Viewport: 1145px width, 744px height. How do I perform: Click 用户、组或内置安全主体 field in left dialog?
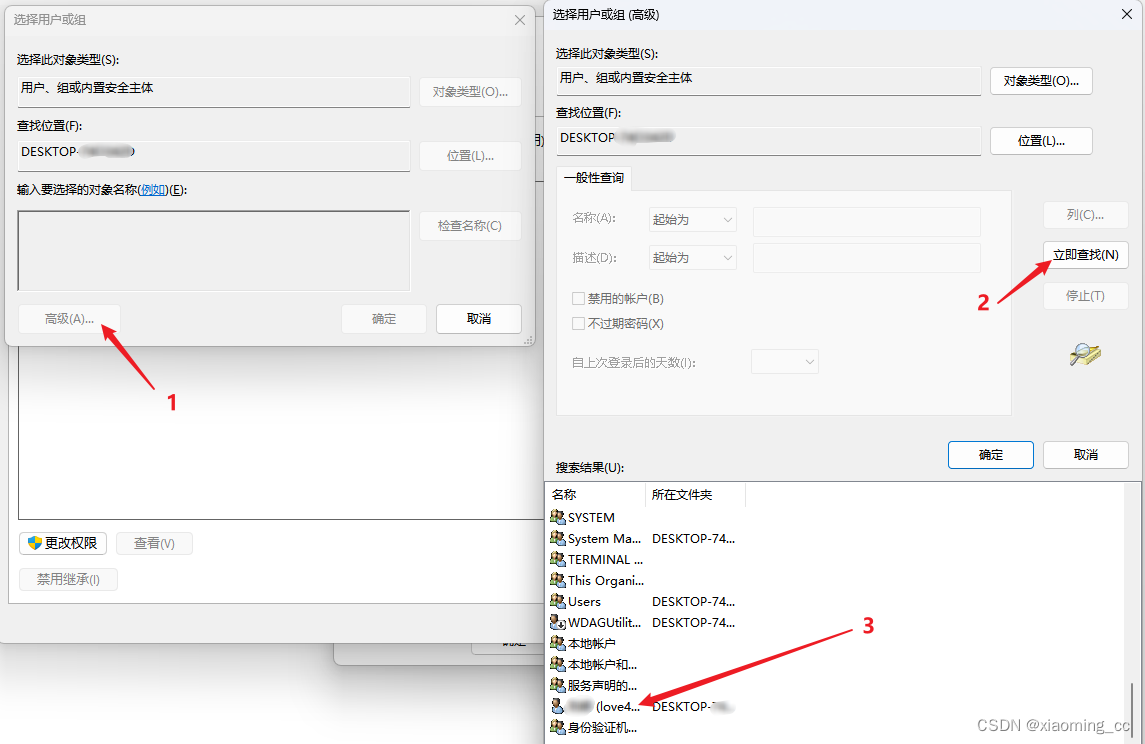pos(214,91)
